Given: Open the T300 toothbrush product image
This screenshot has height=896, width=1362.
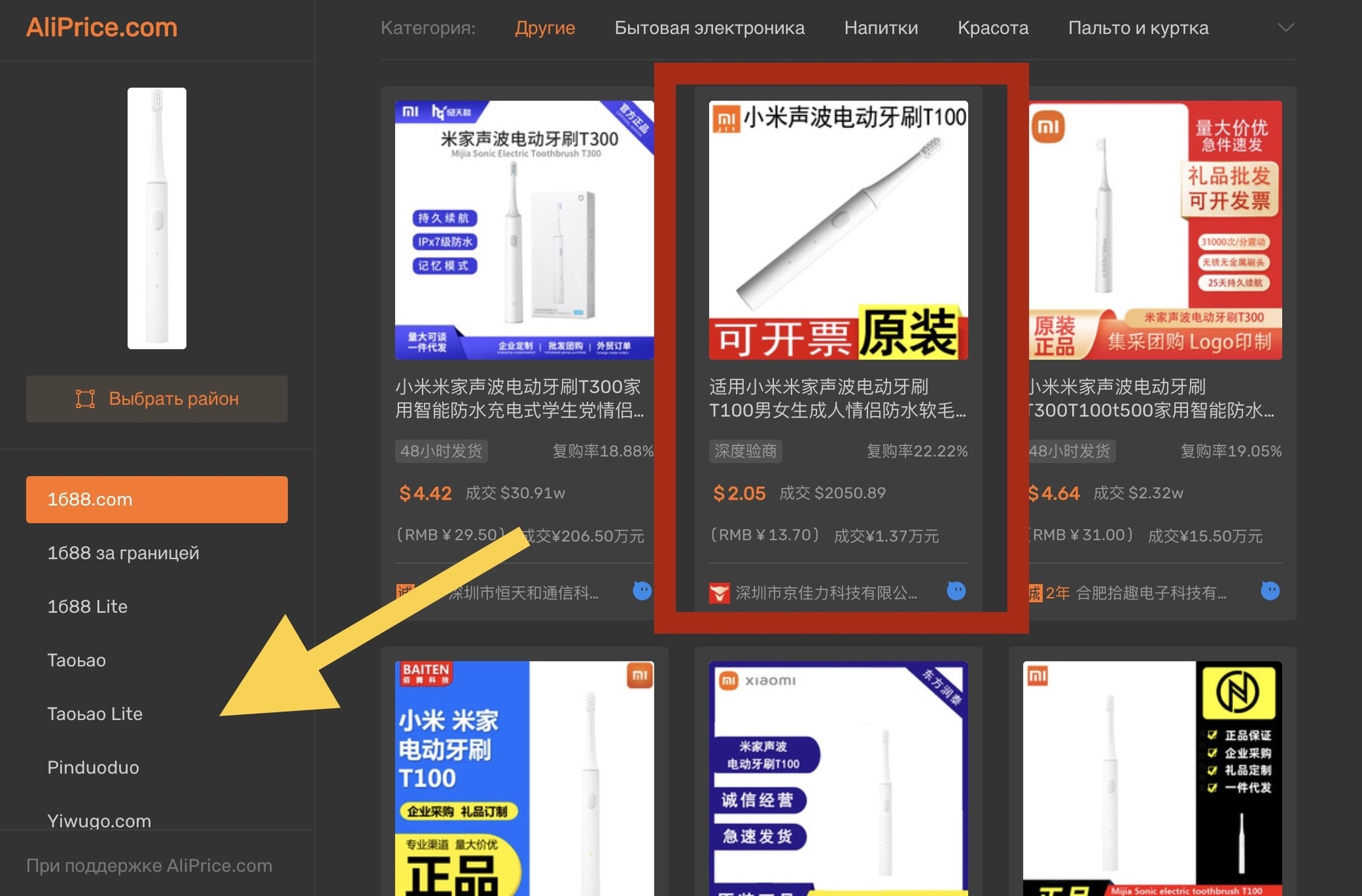Looking at the screenshot, I should coord(524,230).
